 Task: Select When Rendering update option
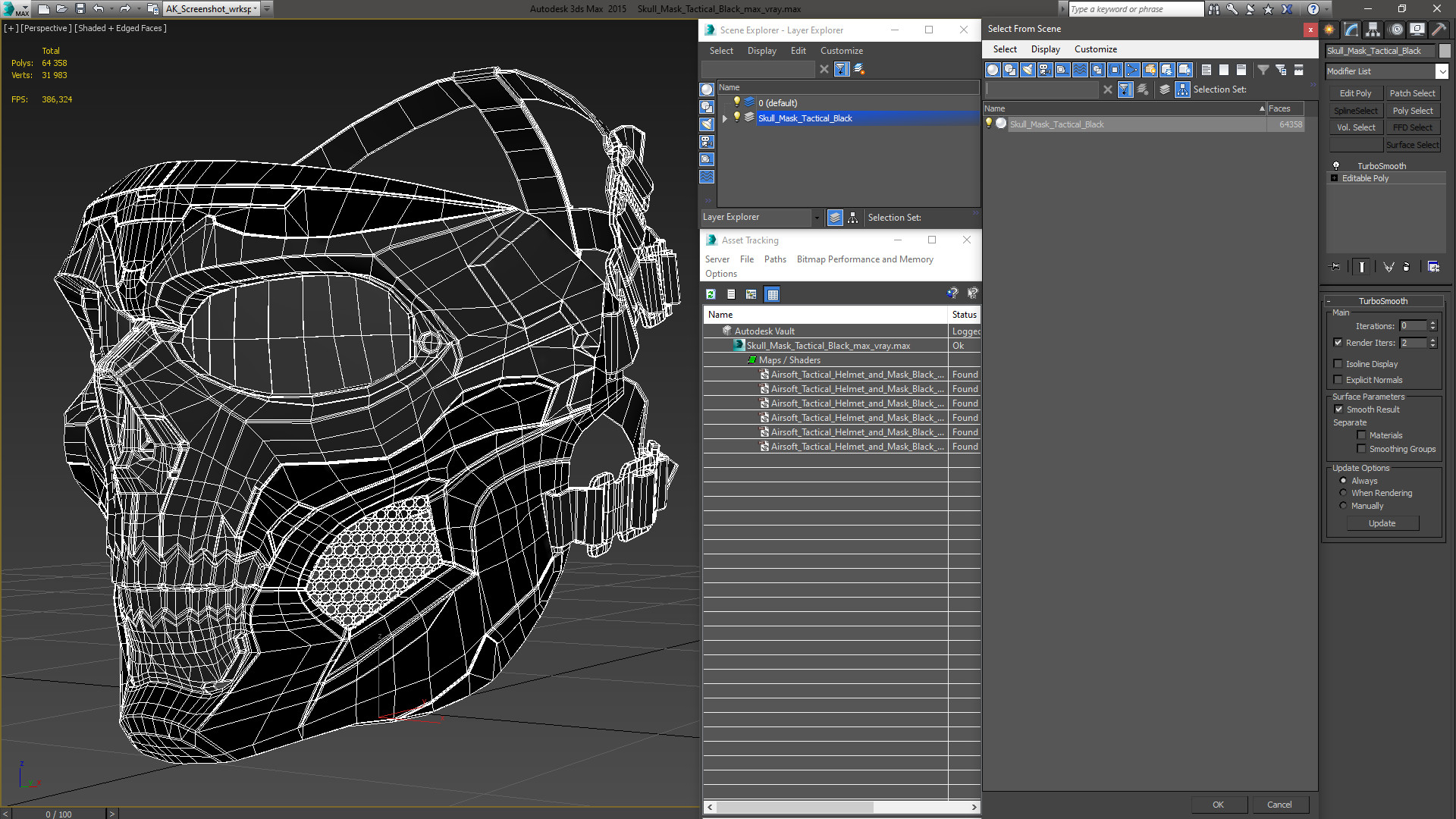tap(1344, 493)
